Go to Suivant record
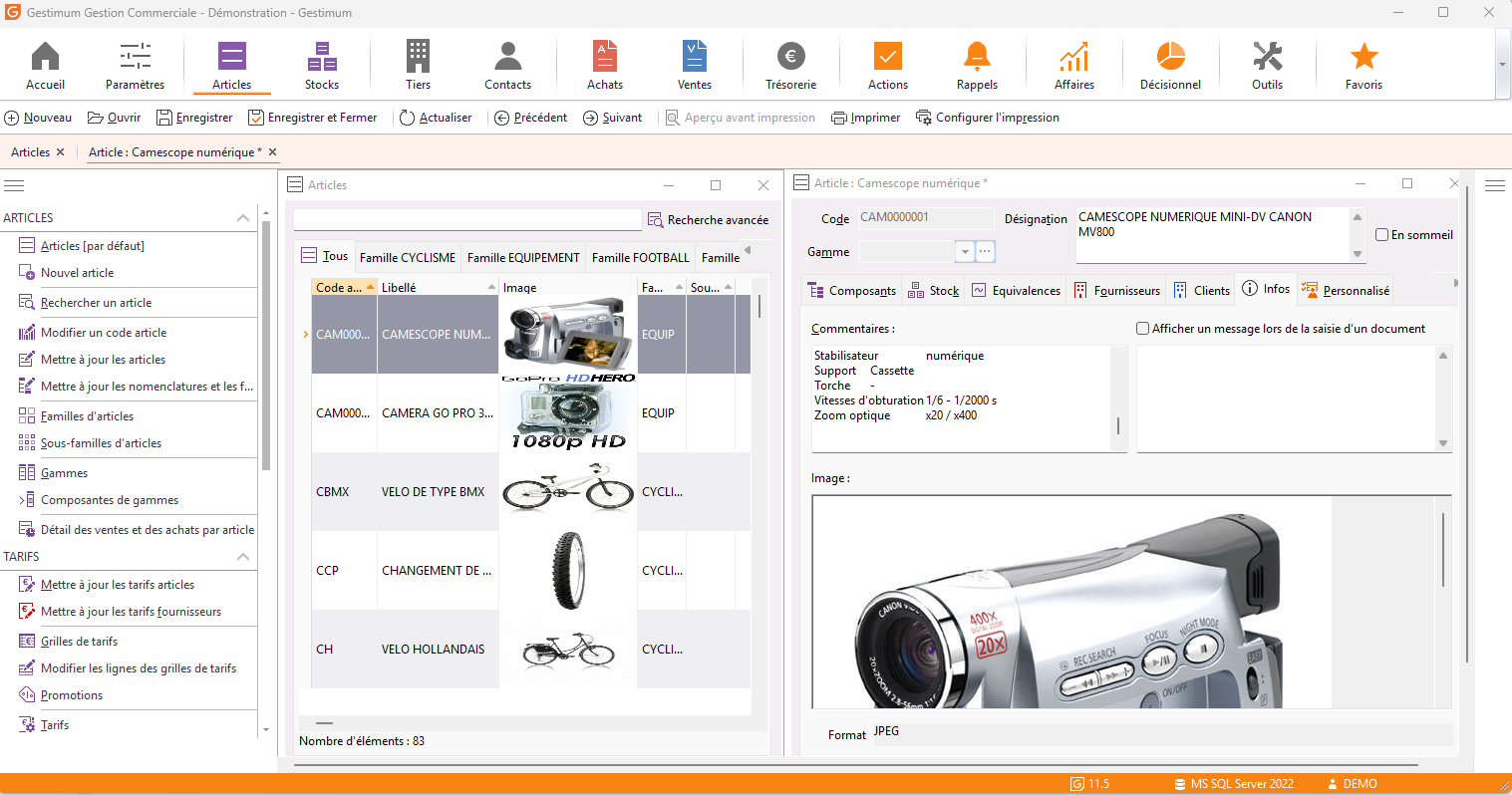 (x=613, y=118)
